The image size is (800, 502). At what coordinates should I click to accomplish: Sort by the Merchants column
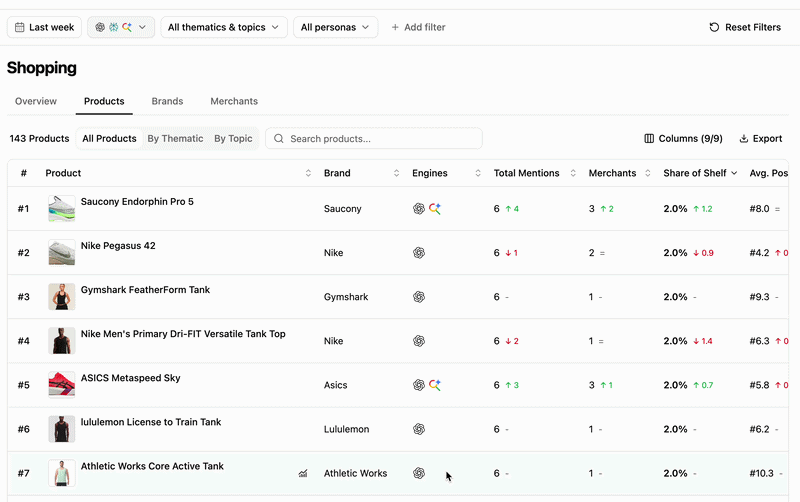point(647,173)
